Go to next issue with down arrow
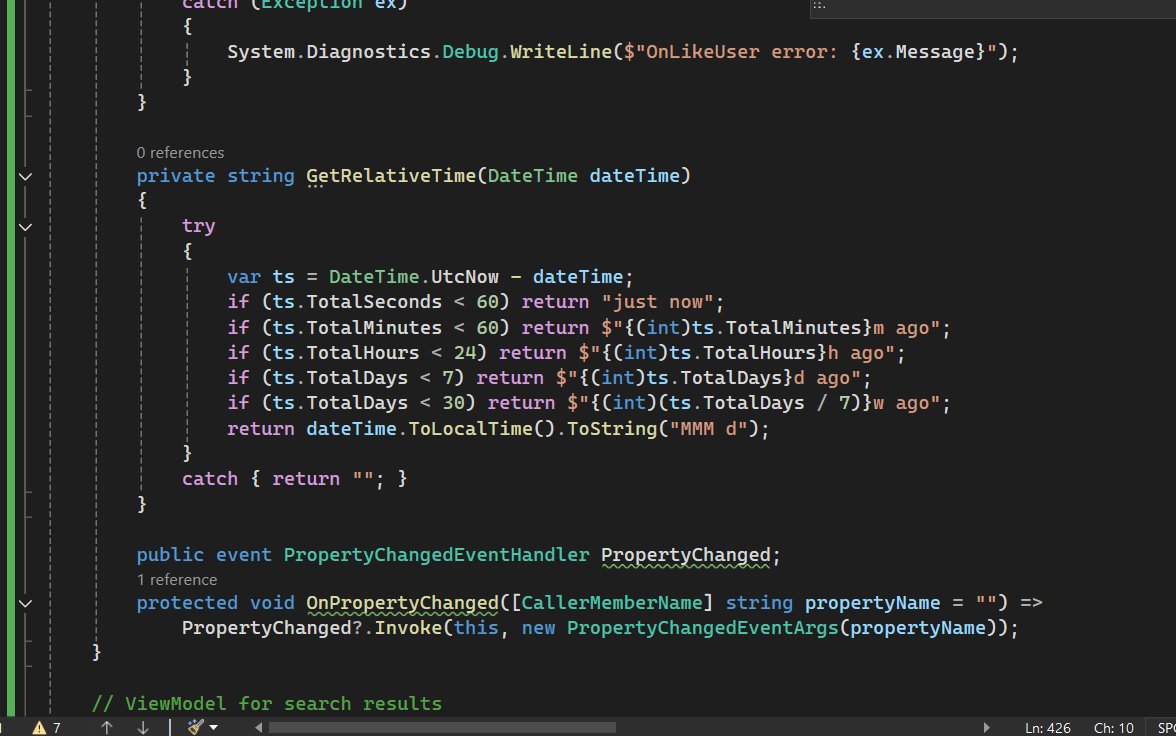 coord(142,727)
